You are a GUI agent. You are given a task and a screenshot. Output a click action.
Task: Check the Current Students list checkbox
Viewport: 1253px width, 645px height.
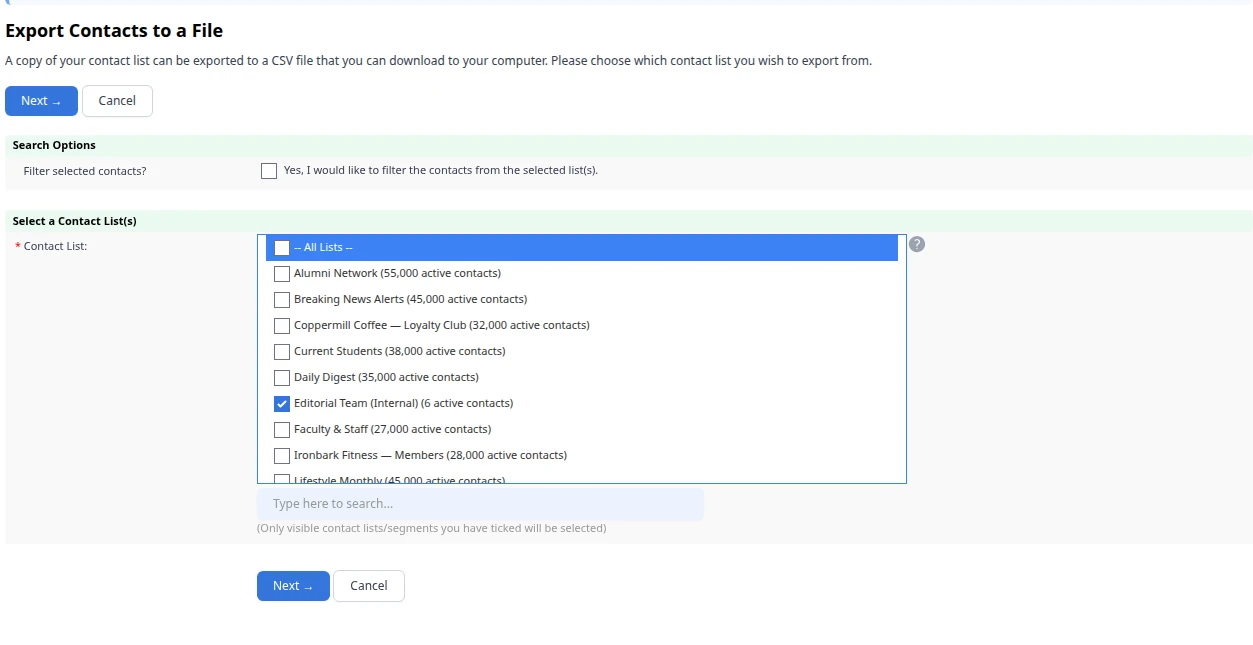pyautogui.click(x=282, y=352)
